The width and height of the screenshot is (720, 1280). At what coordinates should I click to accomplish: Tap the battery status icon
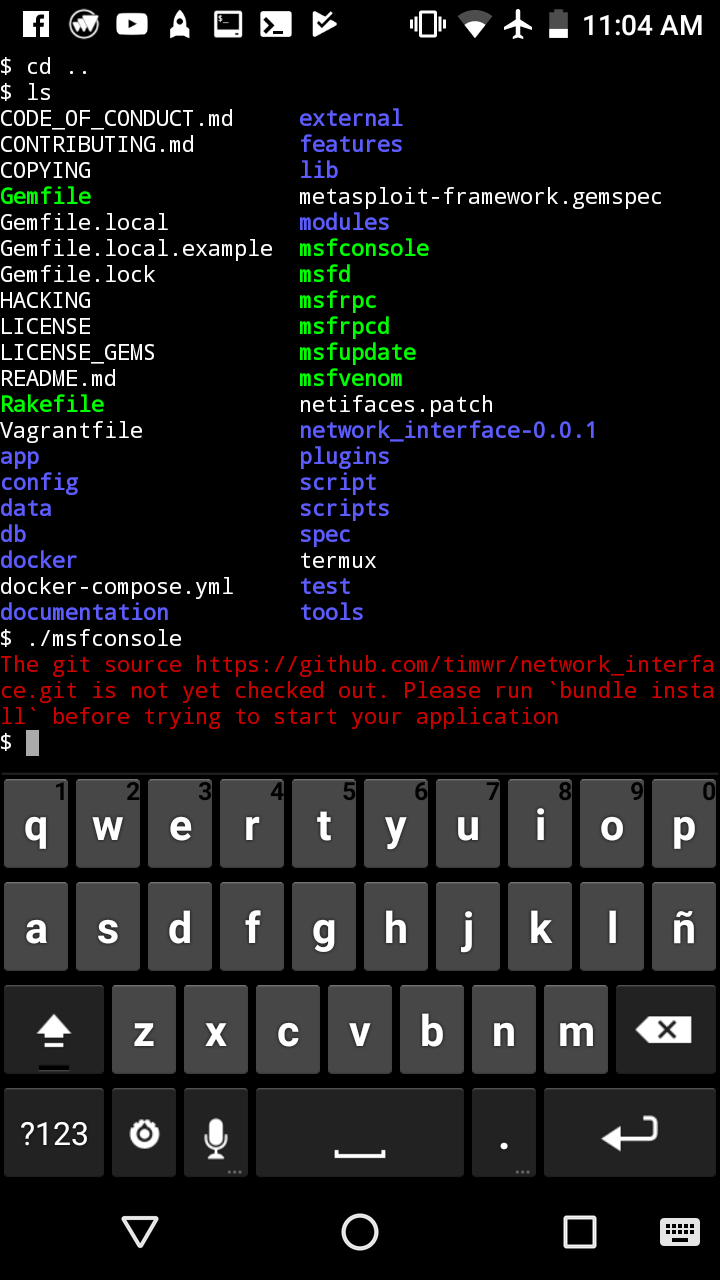(559, 25)
